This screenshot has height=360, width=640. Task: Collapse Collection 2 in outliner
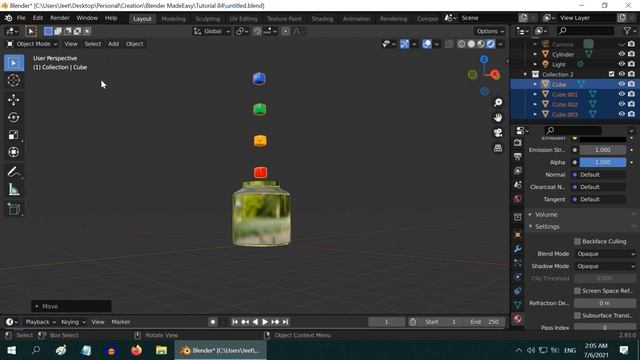(525, 74)
